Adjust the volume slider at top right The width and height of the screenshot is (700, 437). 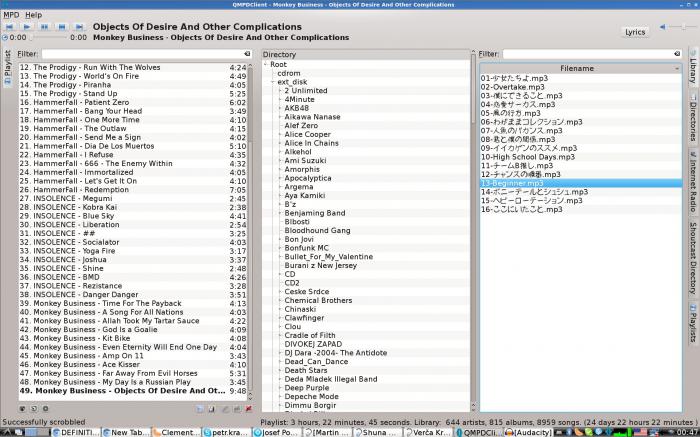pos(683,27)
